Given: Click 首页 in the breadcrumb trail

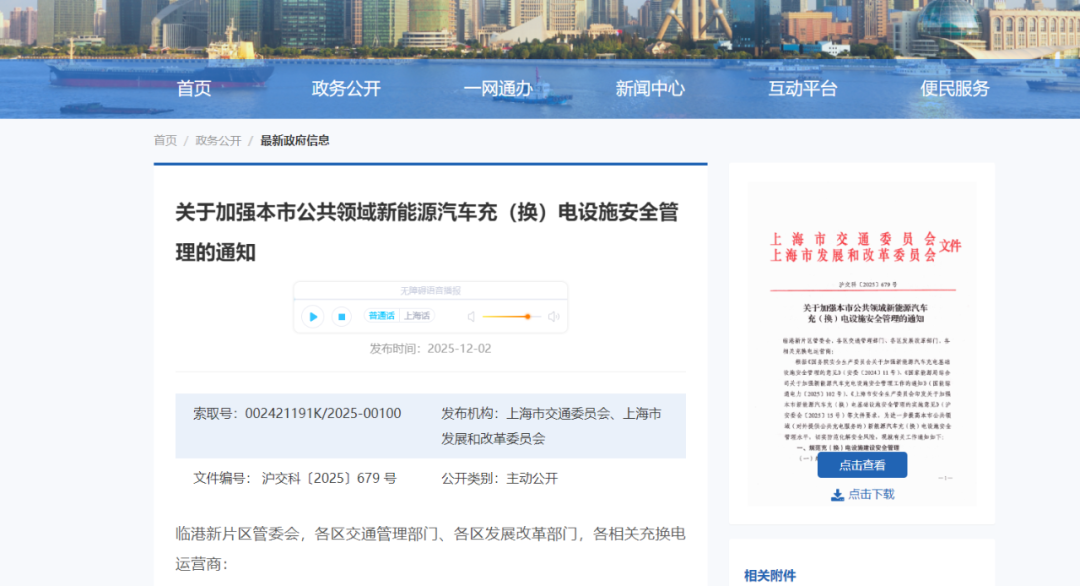Looking at the screenshot, I should tap(164, 140).
